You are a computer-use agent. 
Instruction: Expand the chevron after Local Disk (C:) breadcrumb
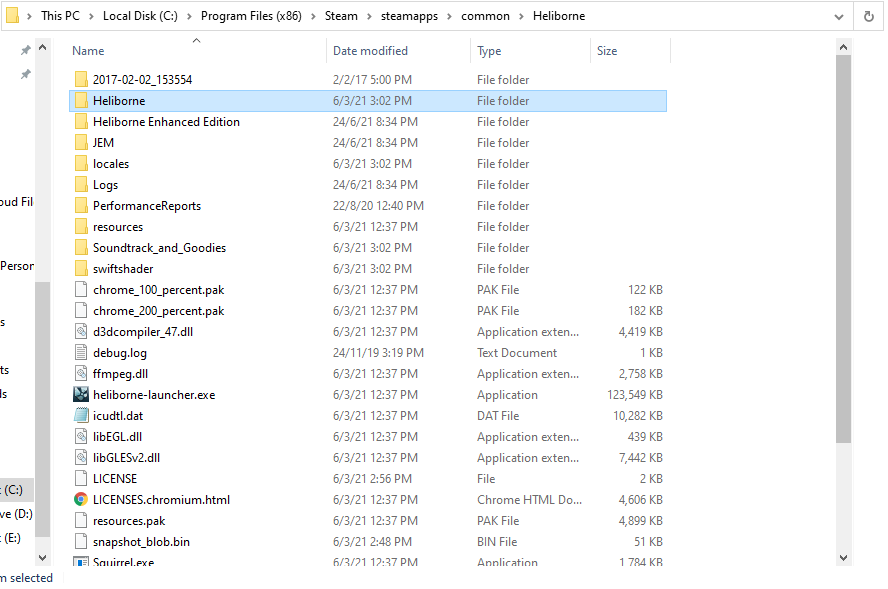coord(189,16)
